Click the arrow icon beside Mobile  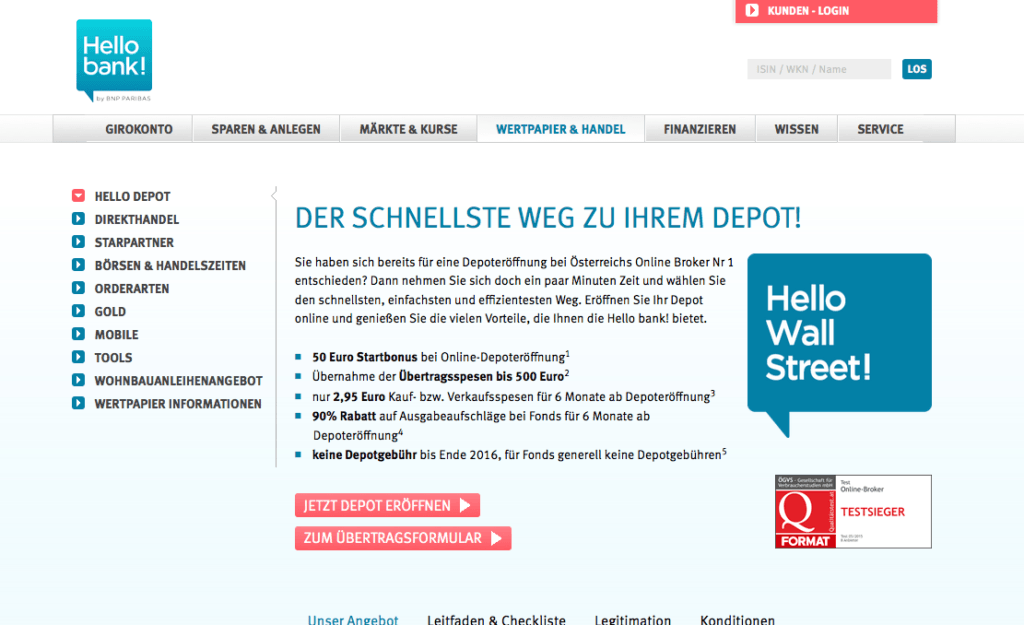(x=78, y=334)
